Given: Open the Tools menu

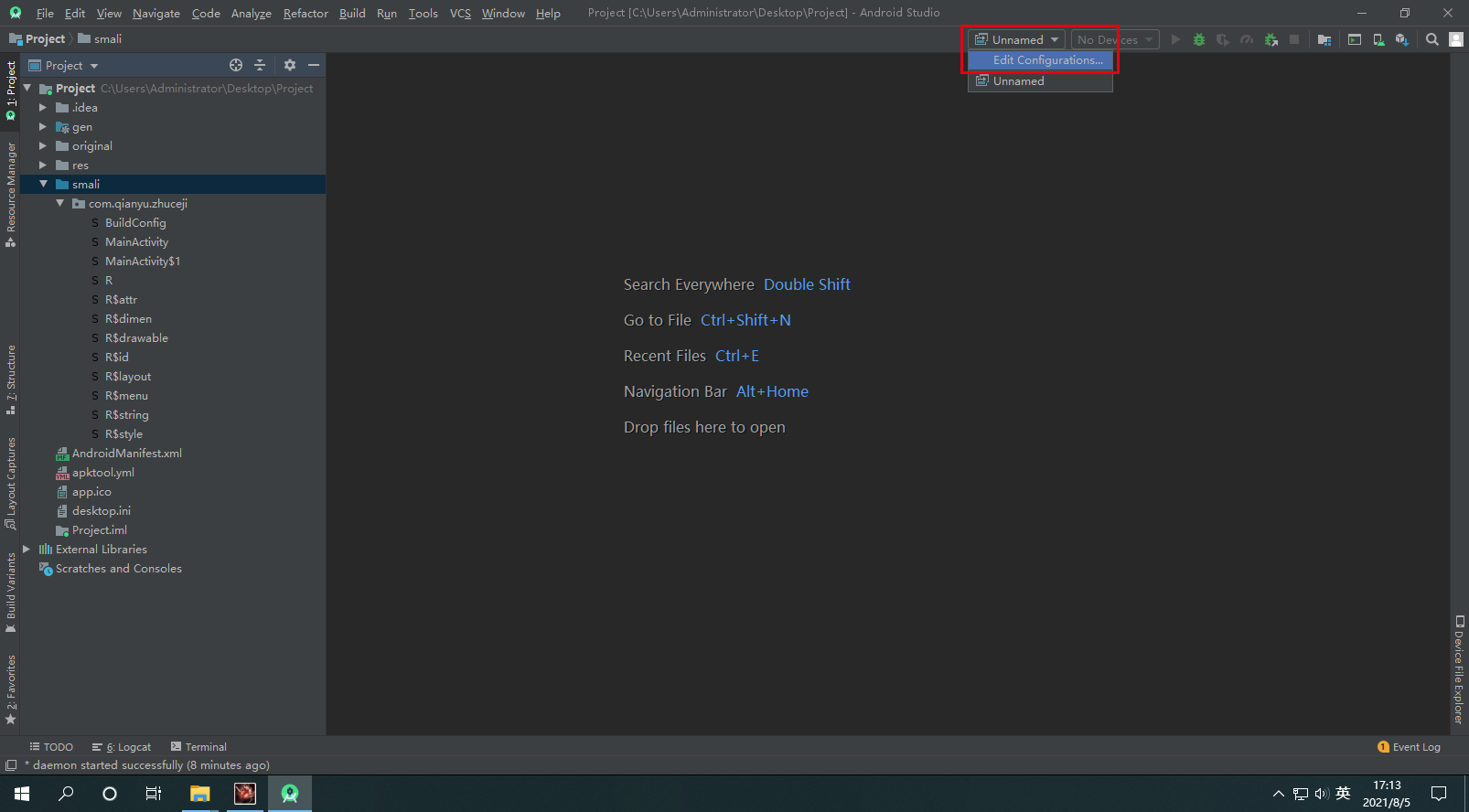Looking at the screenshot, I should pos(423,13).
